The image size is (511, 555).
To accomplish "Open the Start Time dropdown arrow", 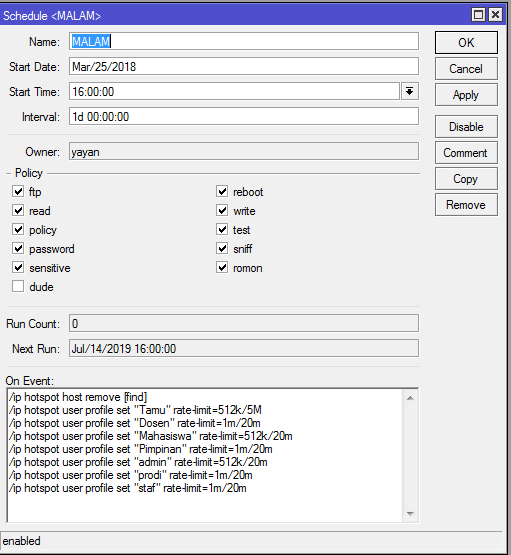I will click(x=410, y=91).
